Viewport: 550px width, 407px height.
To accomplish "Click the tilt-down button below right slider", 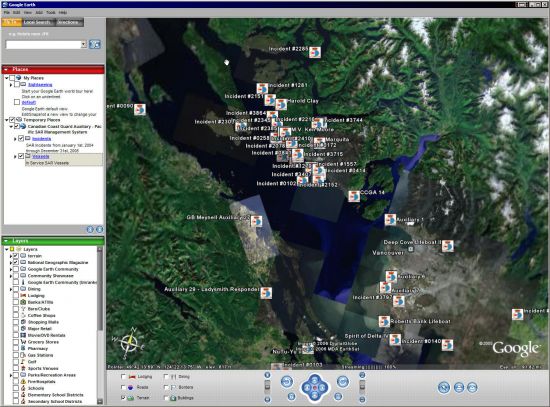I will [362, 399].
